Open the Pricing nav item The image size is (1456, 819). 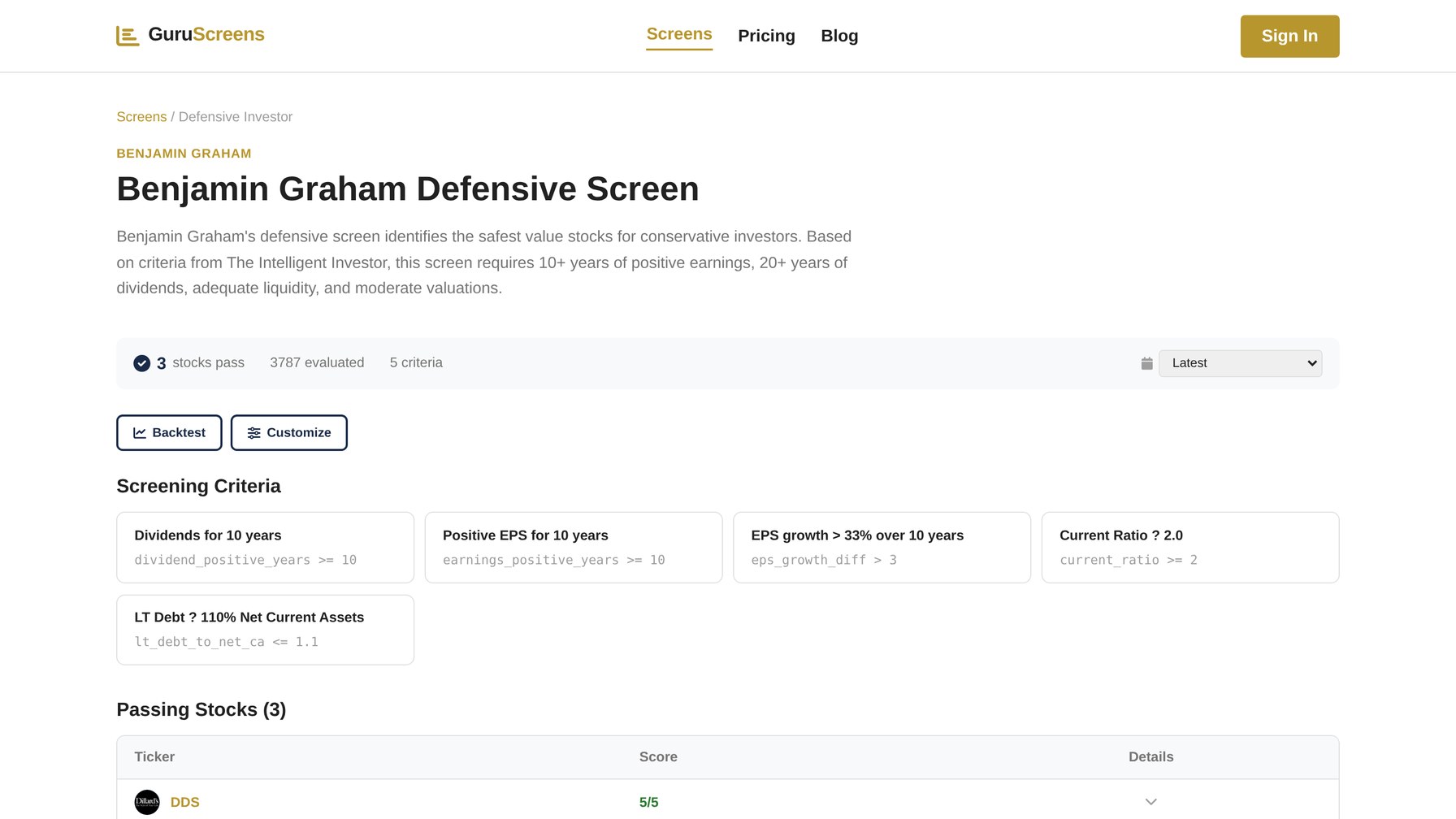766,36
